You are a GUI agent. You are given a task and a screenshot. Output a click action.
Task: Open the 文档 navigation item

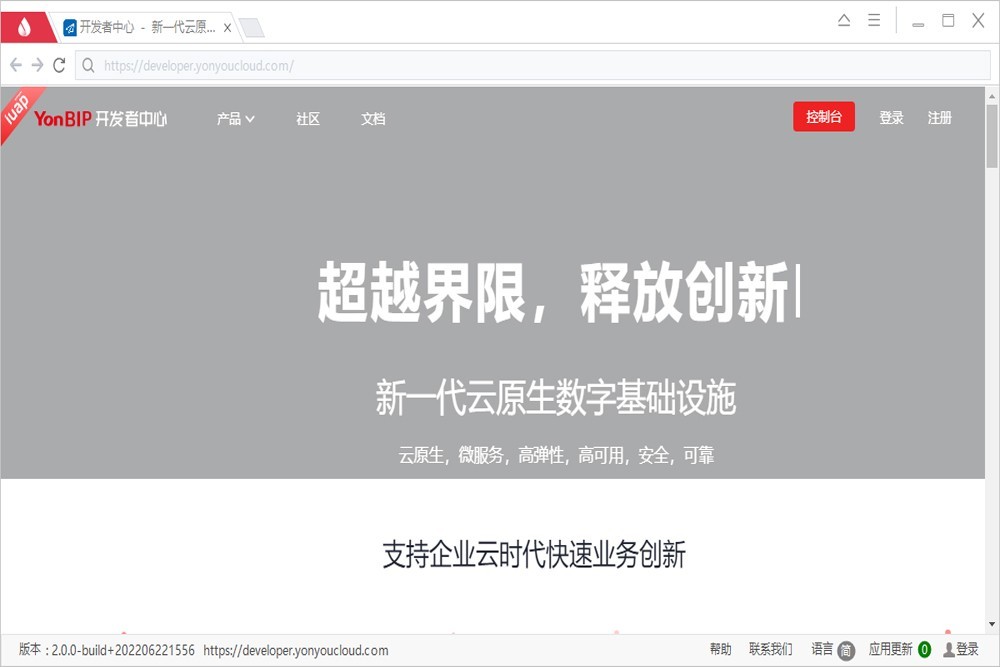pos(373,119)
